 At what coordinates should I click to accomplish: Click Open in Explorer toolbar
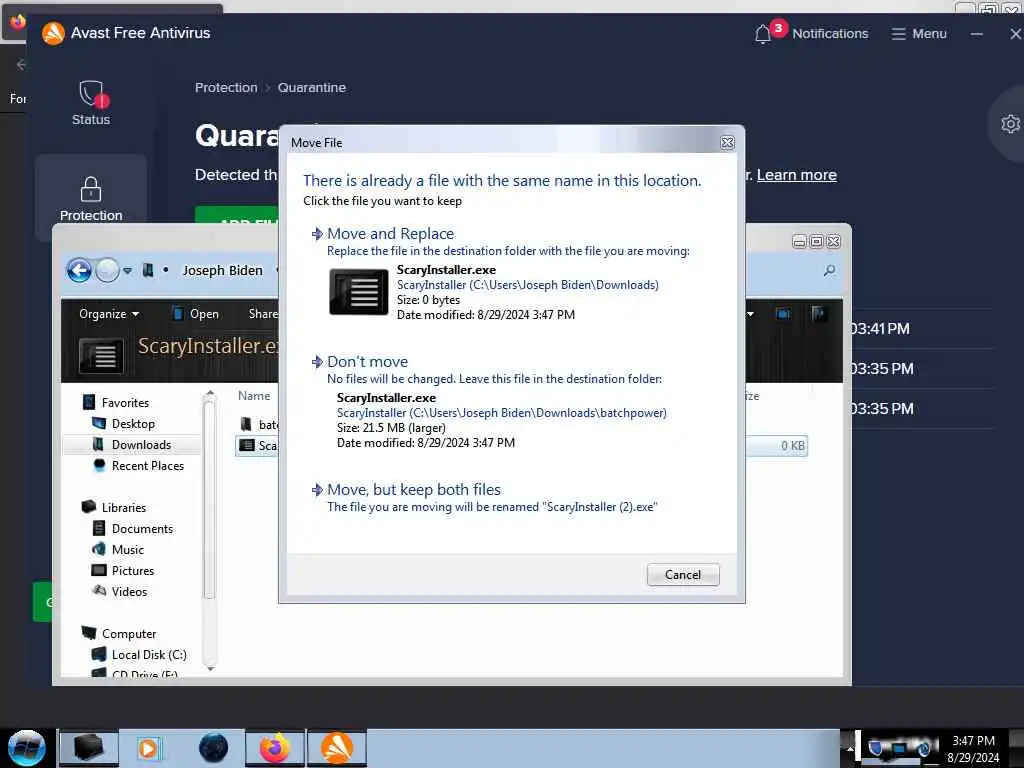click(196, 314)
